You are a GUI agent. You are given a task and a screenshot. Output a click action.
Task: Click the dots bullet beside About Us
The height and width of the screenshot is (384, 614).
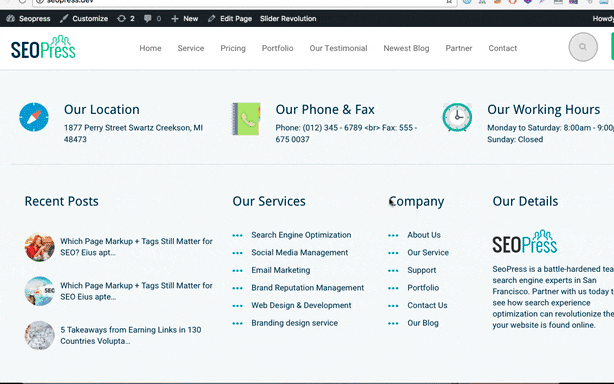tap(393, 235)
